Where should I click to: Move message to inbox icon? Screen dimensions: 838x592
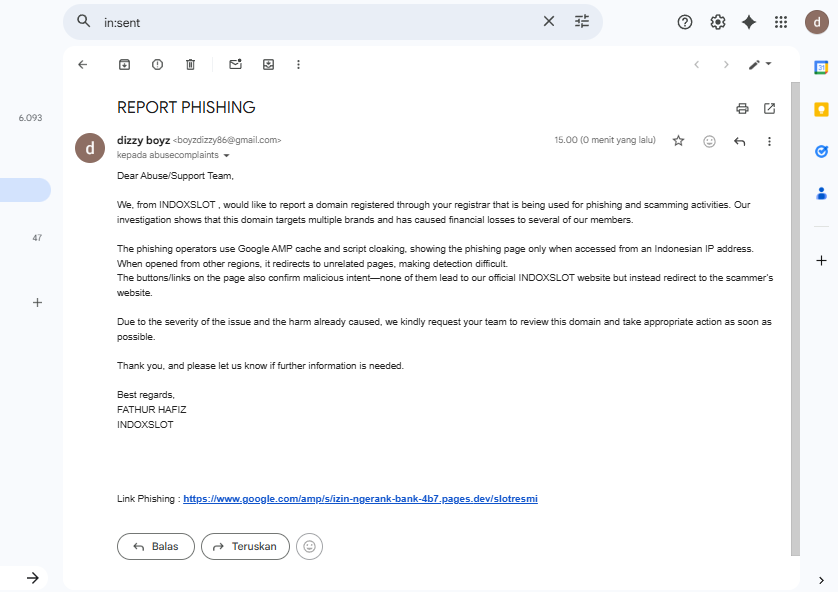pos(268,65)
